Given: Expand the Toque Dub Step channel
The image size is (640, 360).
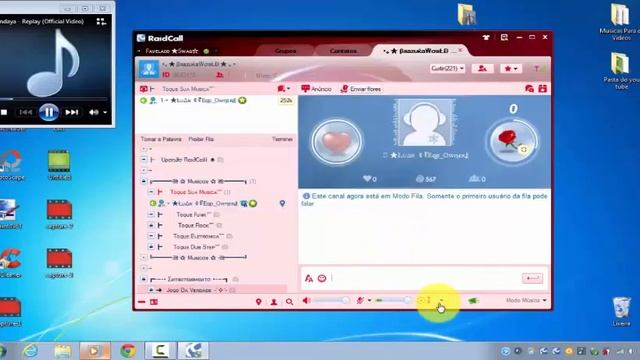Looking at the screenshot, I should (x=151, y=247).
